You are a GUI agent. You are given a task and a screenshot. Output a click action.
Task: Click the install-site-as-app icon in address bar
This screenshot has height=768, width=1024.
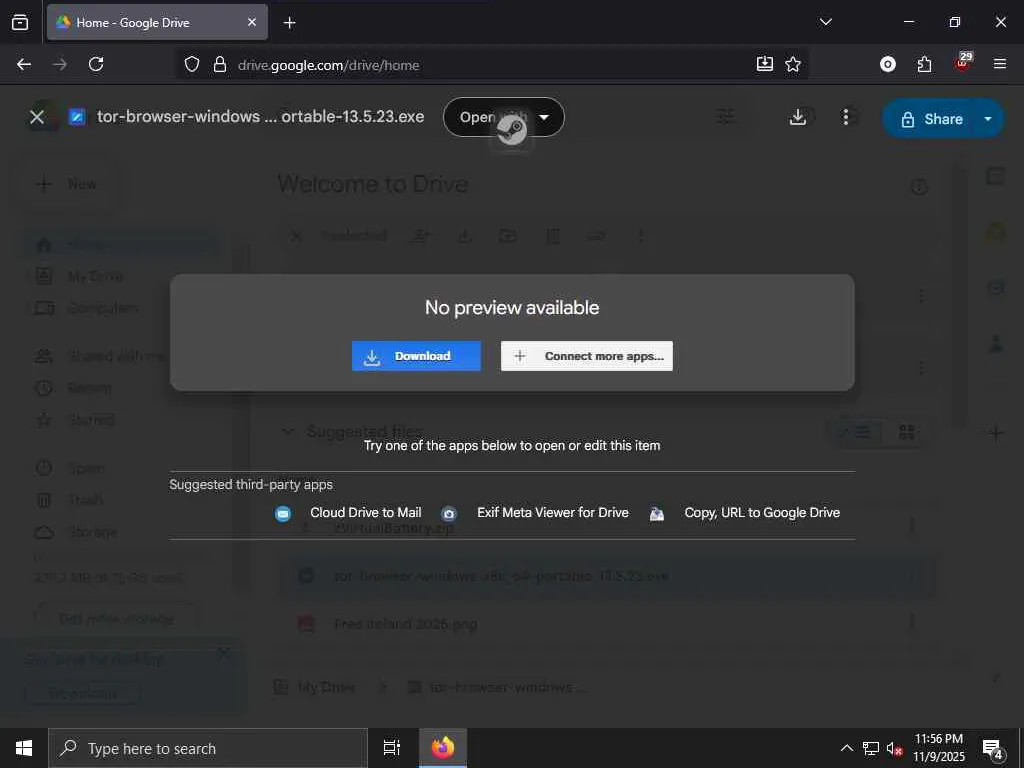tap(764, 63)
